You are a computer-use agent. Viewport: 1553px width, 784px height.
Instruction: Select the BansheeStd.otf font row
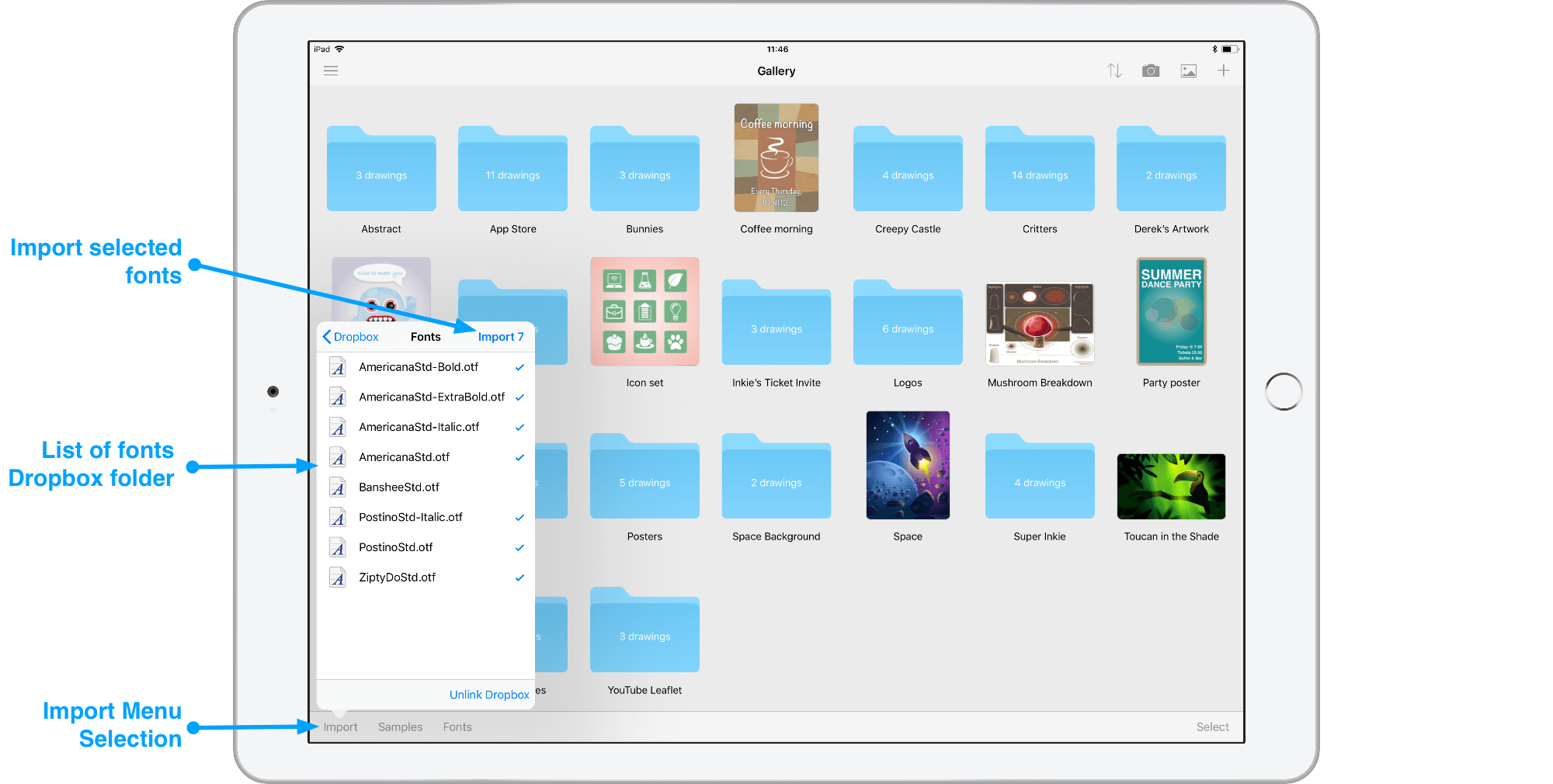point(426,487)
